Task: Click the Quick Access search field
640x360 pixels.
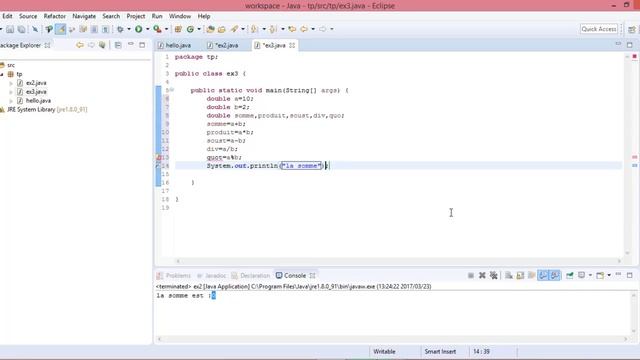Action: coord(599,29)
